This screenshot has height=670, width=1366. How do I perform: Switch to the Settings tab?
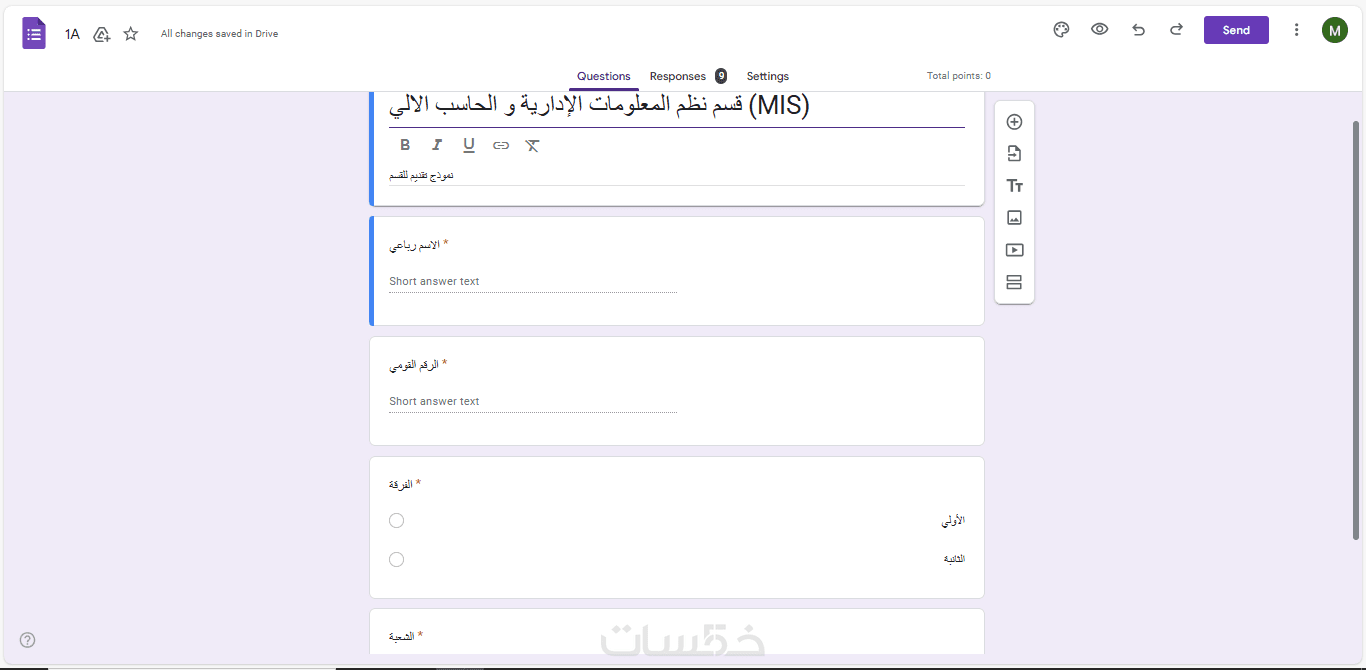click(767, 76)
